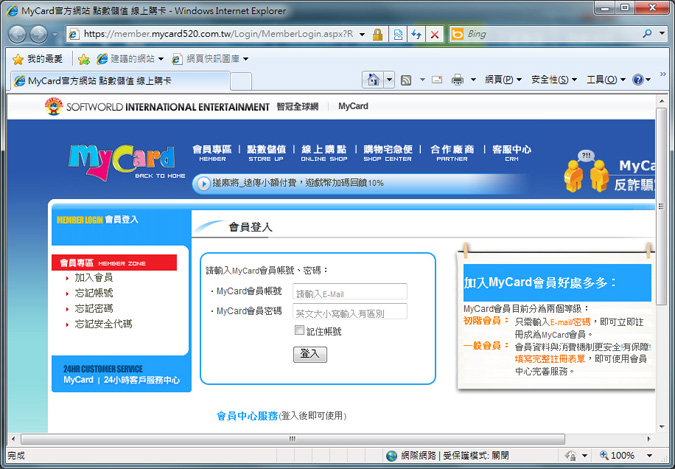Expand the 工具(O) dropdown menu
This screenshot has height=469, width=675.
pos(605,80)
